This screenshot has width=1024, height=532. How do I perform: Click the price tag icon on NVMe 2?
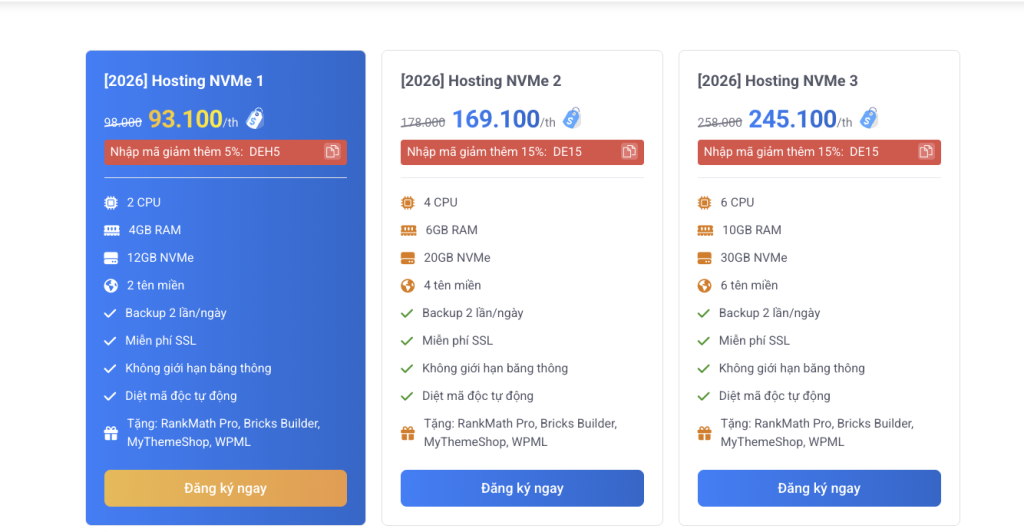tap(572, 118)
